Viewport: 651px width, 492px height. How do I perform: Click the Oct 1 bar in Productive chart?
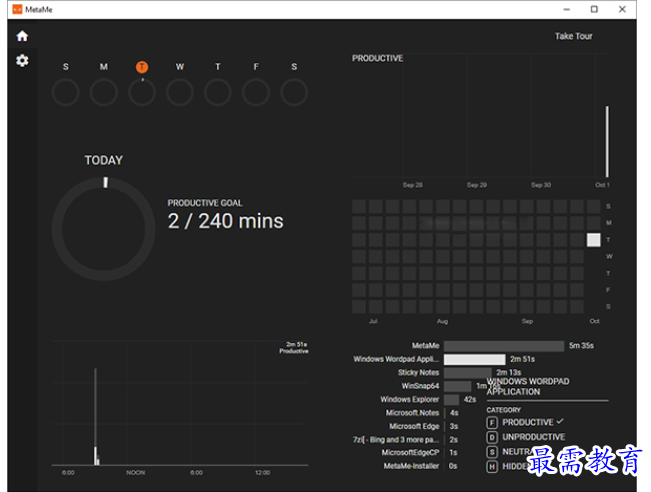tap(606, 140)
